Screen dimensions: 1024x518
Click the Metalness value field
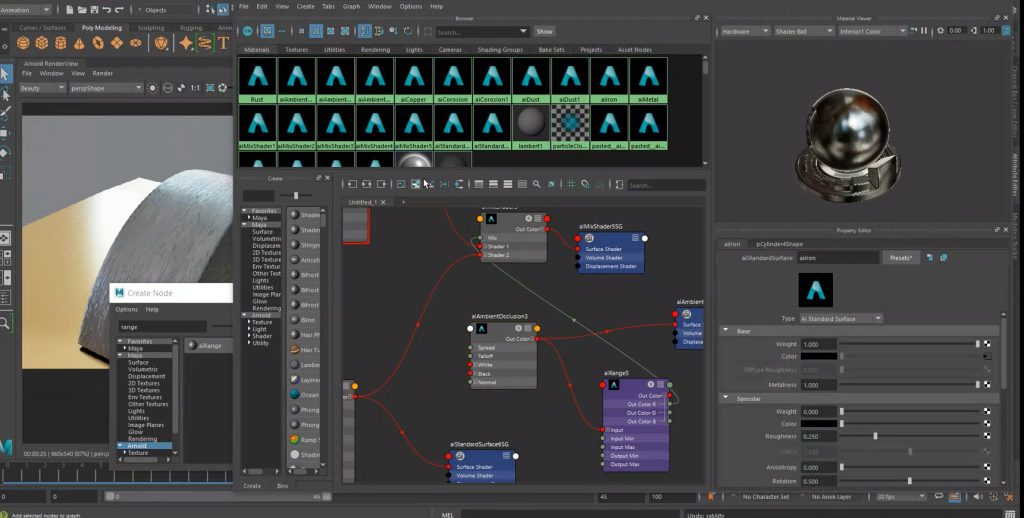pos(818,385)
